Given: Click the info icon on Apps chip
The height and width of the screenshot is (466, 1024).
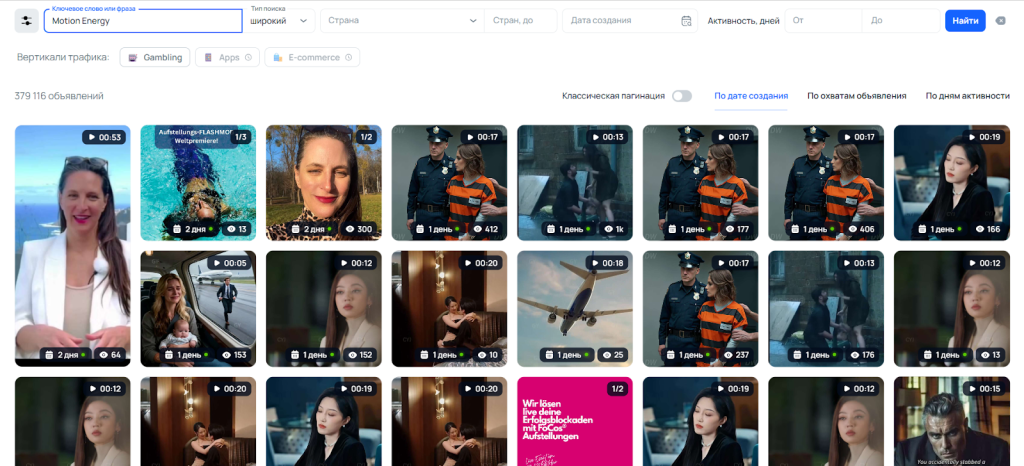Looking at the screenshot, I should click(x=249, y=58).
